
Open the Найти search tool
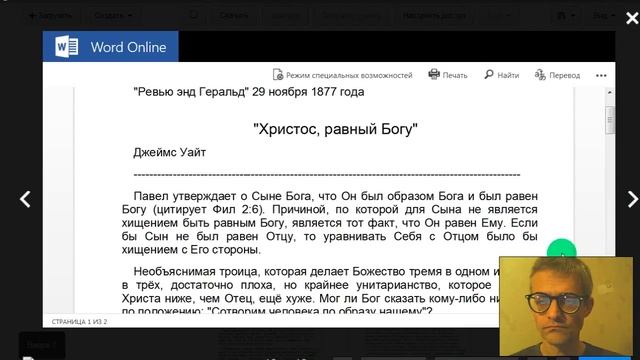pos(502,75)
